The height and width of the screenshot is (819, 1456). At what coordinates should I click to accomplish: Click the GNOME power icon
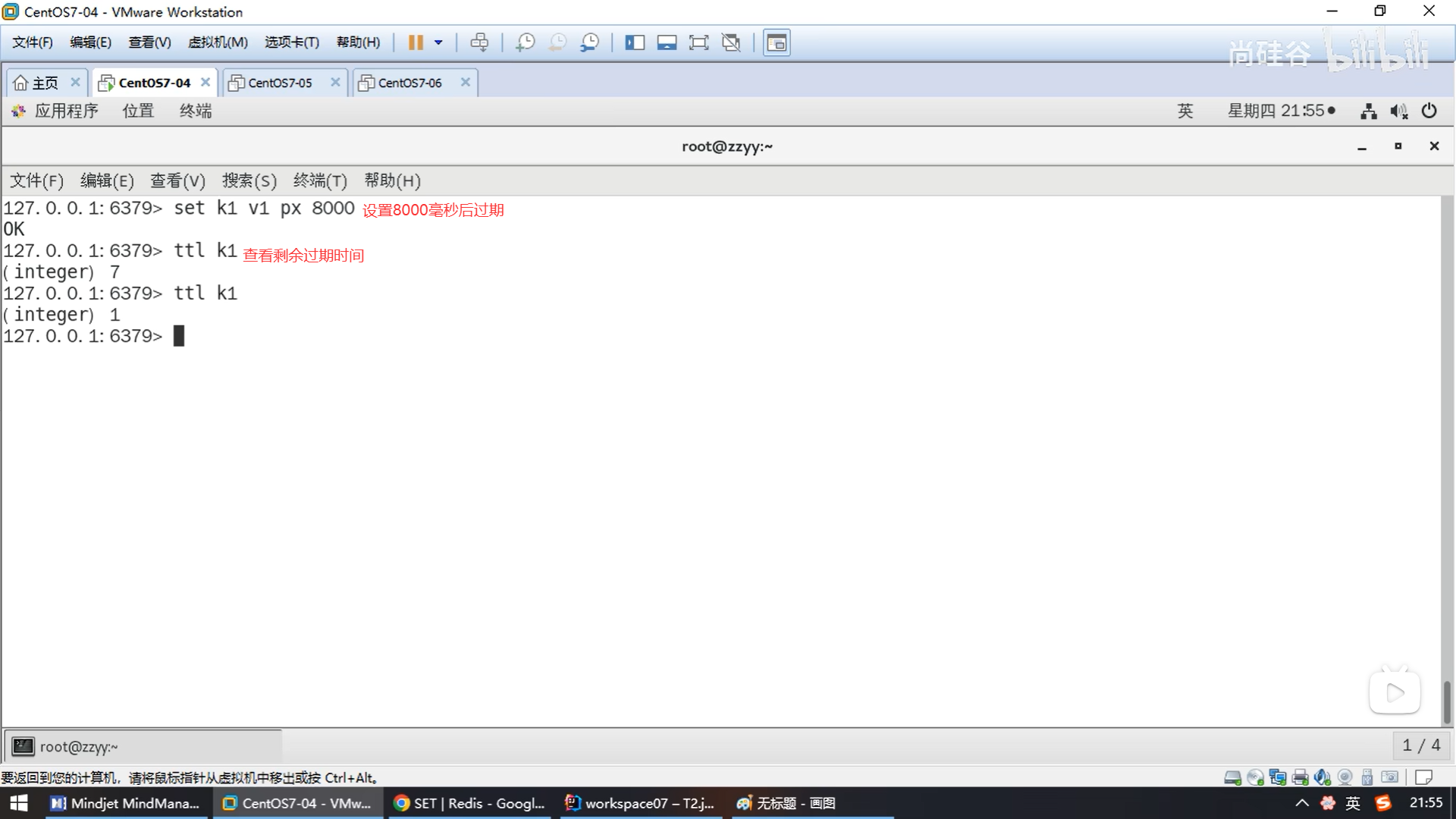(x=1429, y=111)
